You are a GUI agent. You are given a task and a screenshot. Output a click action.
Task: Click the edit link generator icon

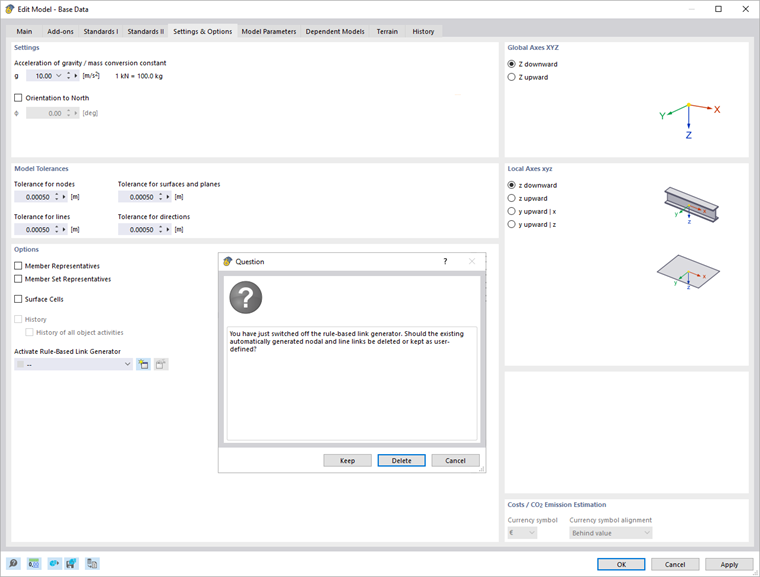161,364
